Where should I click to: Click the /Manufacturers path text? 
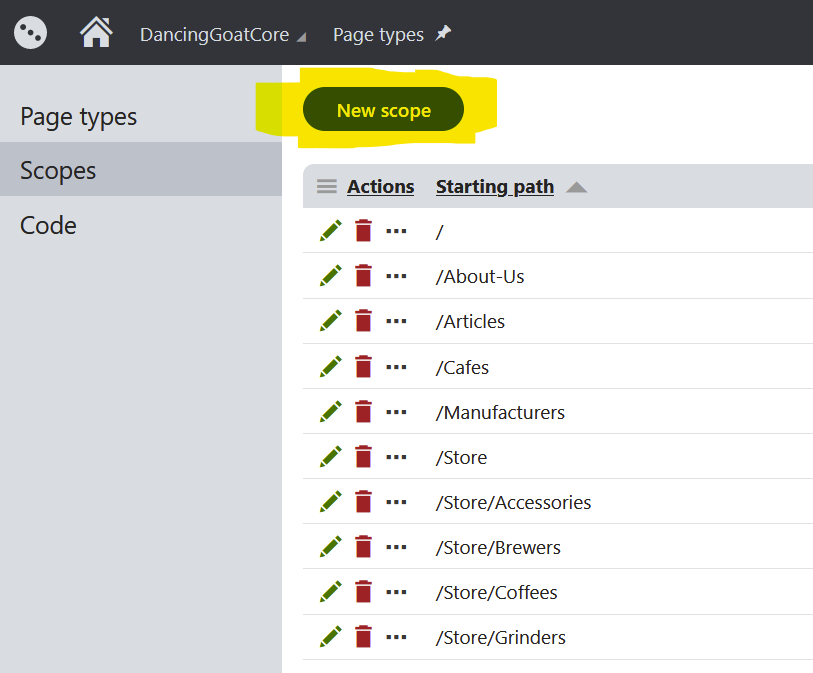[500, 413]
